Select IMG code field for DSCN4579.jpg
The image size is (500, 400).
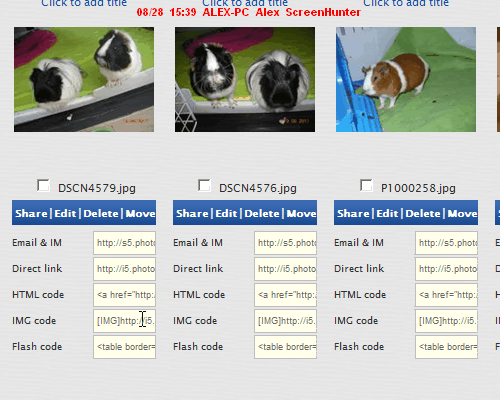point(125,321)
